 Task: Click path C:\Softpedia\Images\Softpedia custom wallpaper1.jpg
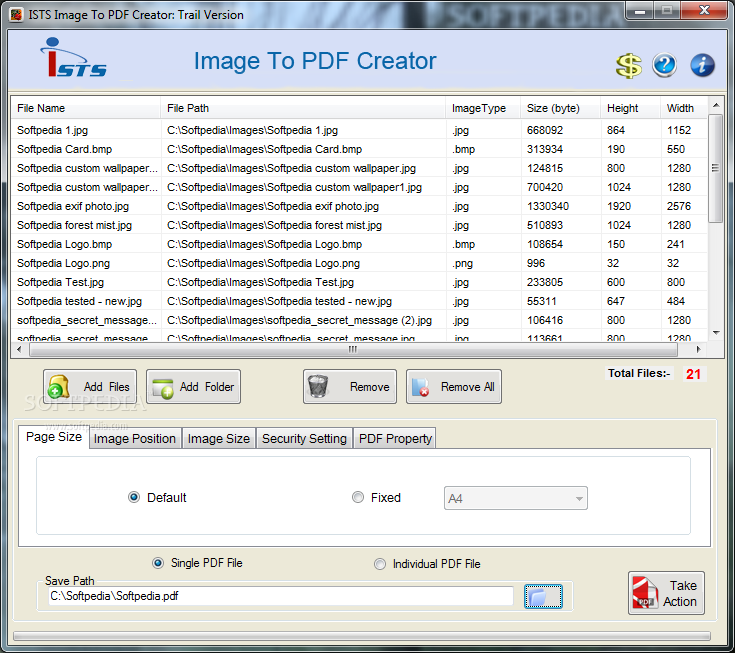[294, 188]
